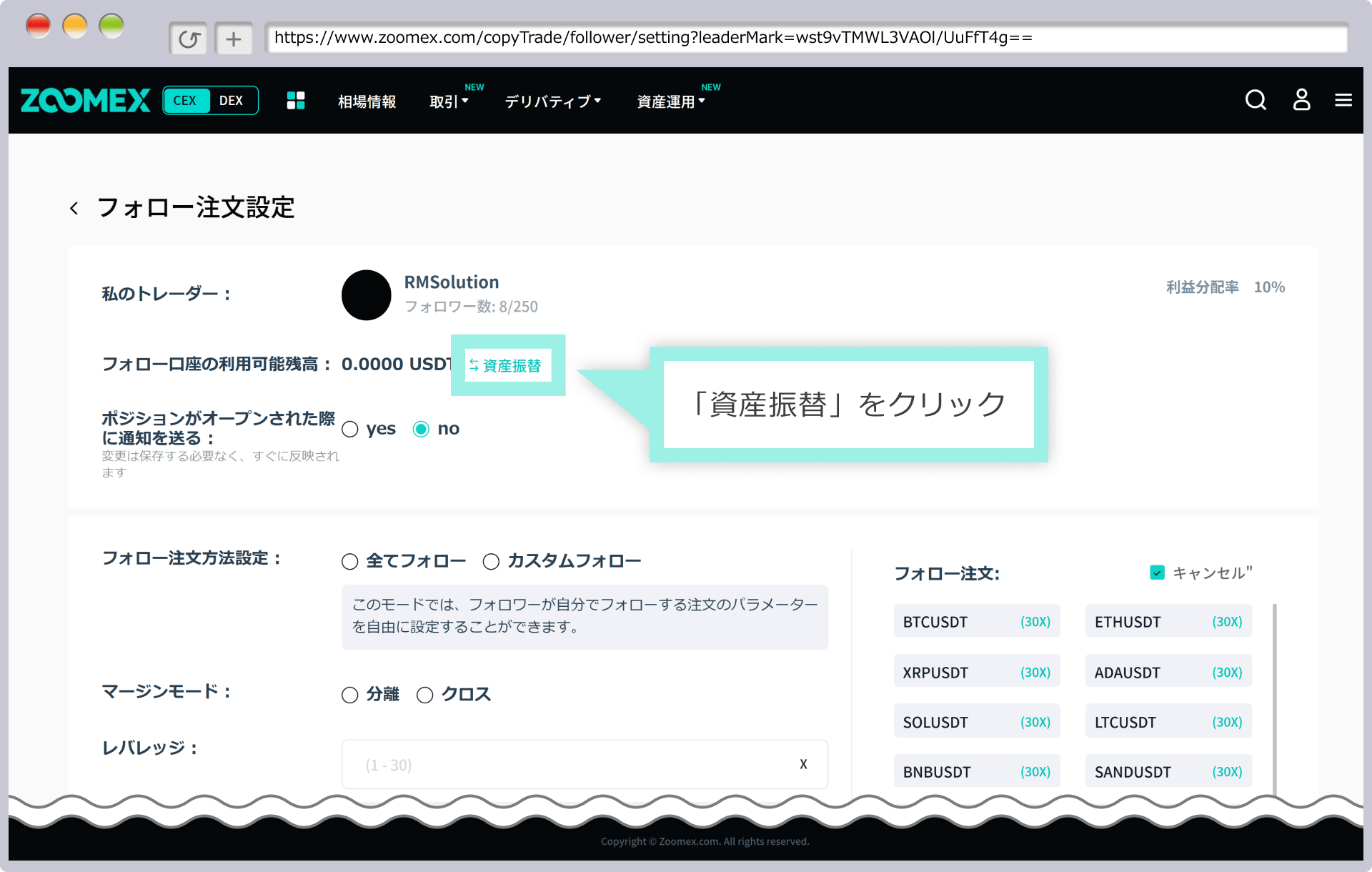Image resolution: width=1372 pixels, height=872 pixels.
Task: Open 相場情報 in the navigation bar
Action: [x=367, y=101]
